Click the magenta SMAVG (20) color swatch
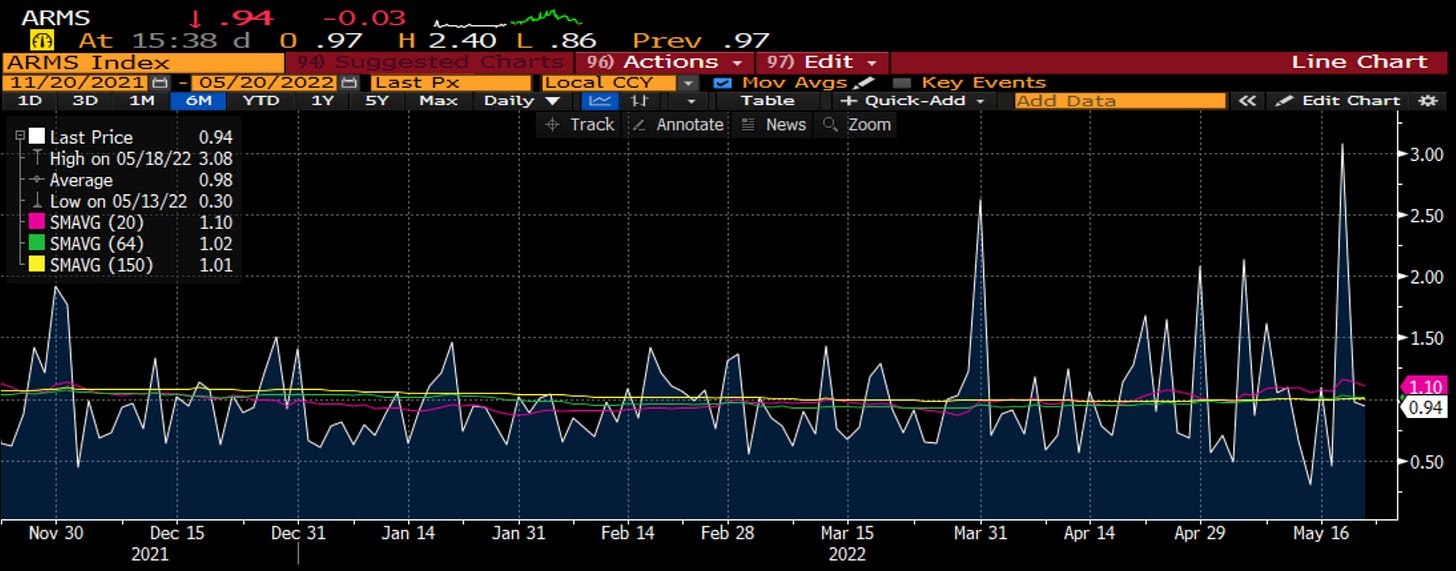Viewport: 1456px width, 571px height. tap(37, 223)
